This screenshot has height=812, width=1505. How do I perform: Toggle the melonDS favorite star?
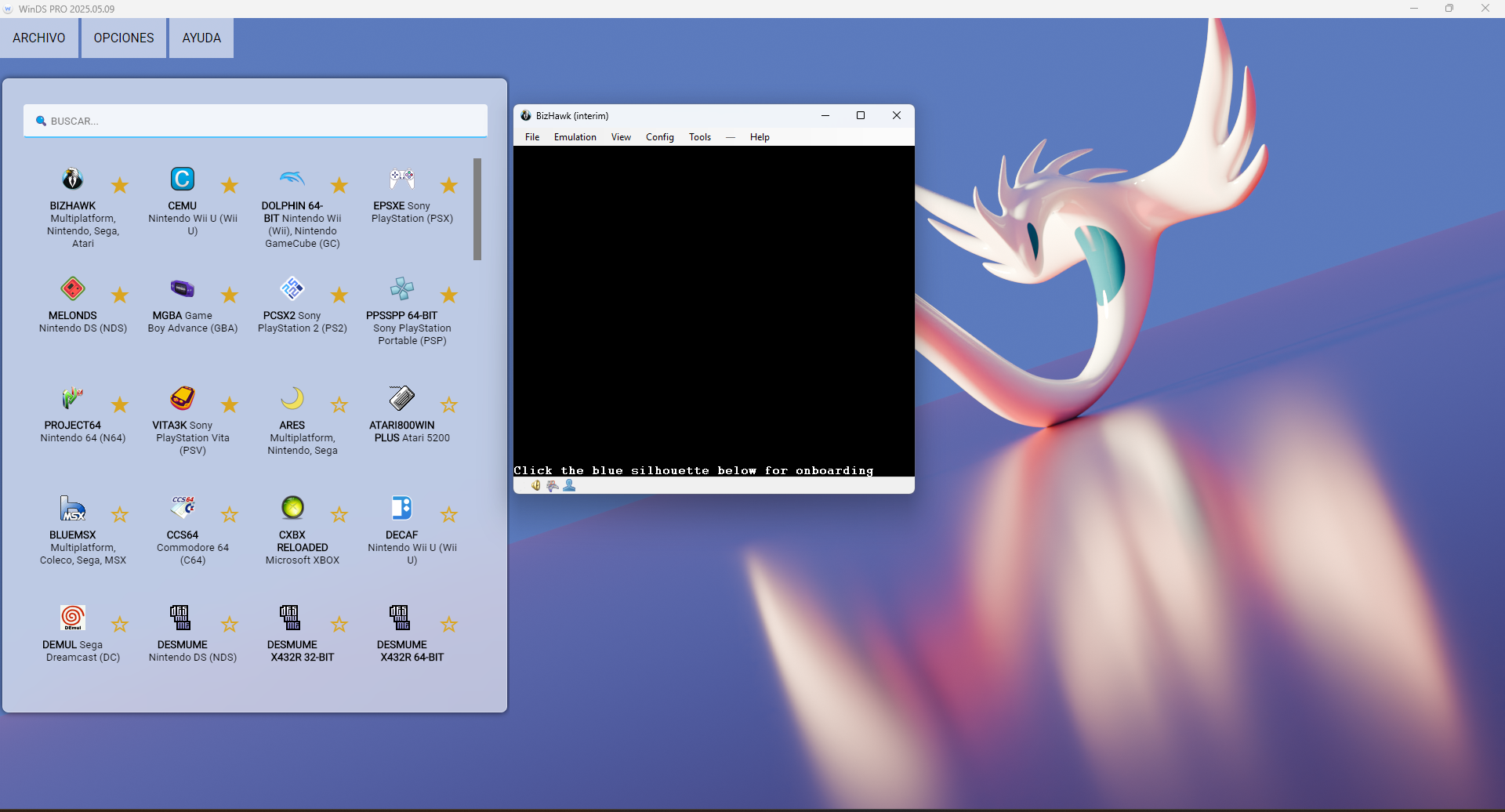[x=120, y=295]
